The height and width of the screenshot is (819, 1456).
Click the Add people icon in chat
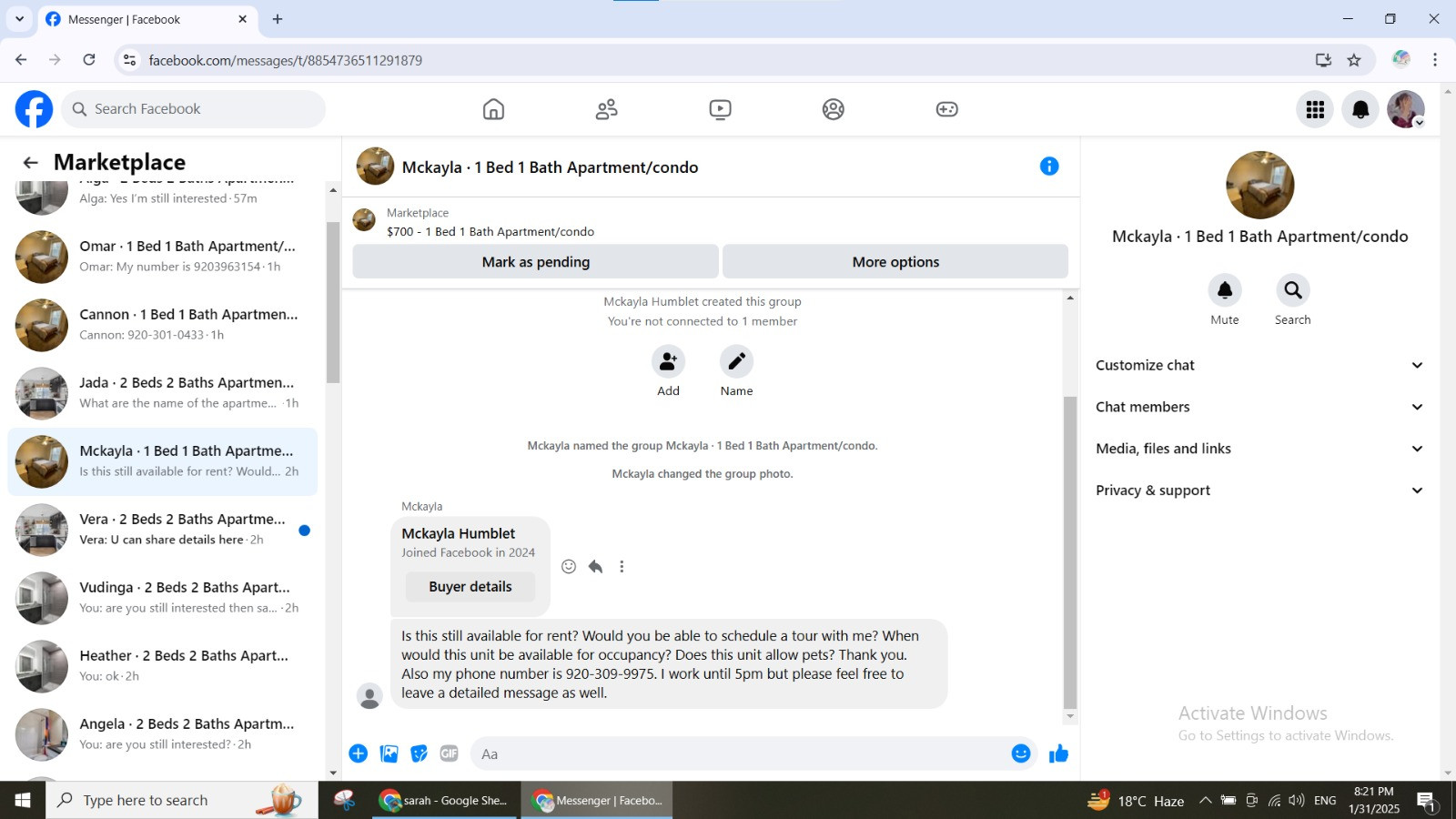[x=668, y=361]
